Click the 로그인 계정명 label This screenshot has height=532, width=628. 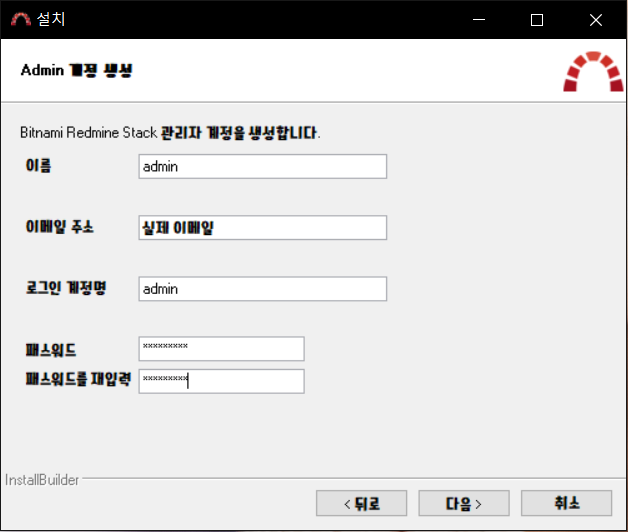point(66,288)
